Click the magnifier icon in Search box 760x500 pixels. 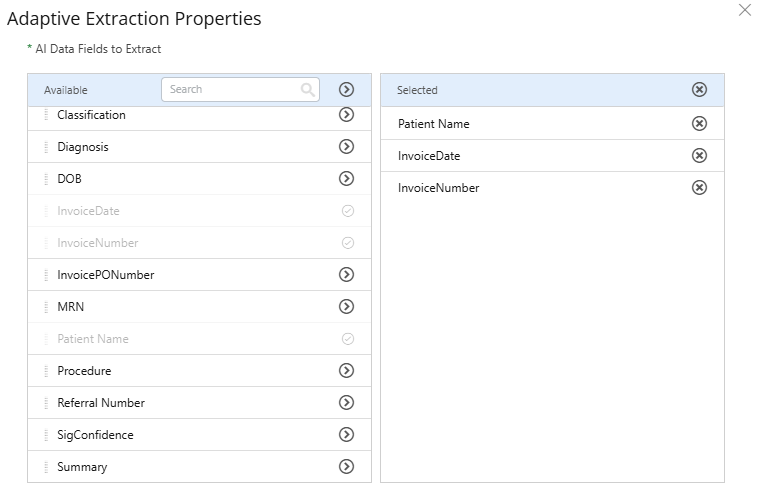click(308, 90)
